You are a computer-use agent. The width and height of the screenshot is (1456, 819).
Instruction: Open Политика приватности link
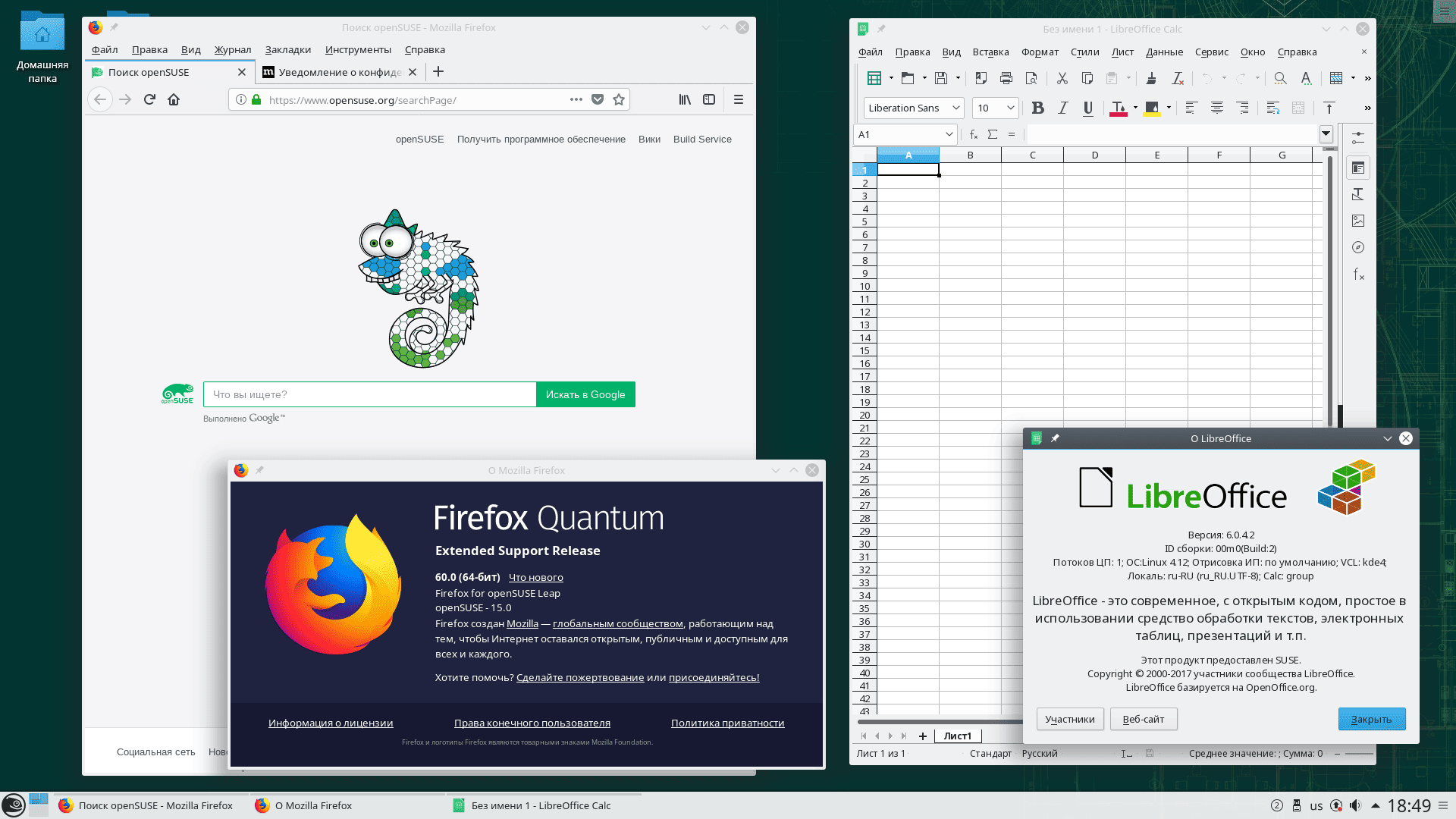(x=727, y=723)
